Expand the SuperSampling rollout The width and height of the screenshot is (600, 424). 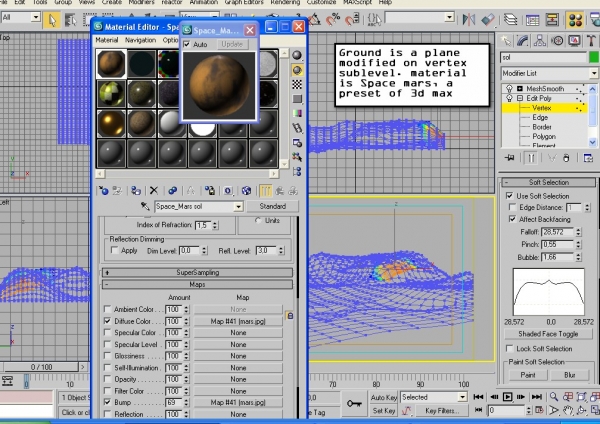pyautogui.click(x=197, y=272)
